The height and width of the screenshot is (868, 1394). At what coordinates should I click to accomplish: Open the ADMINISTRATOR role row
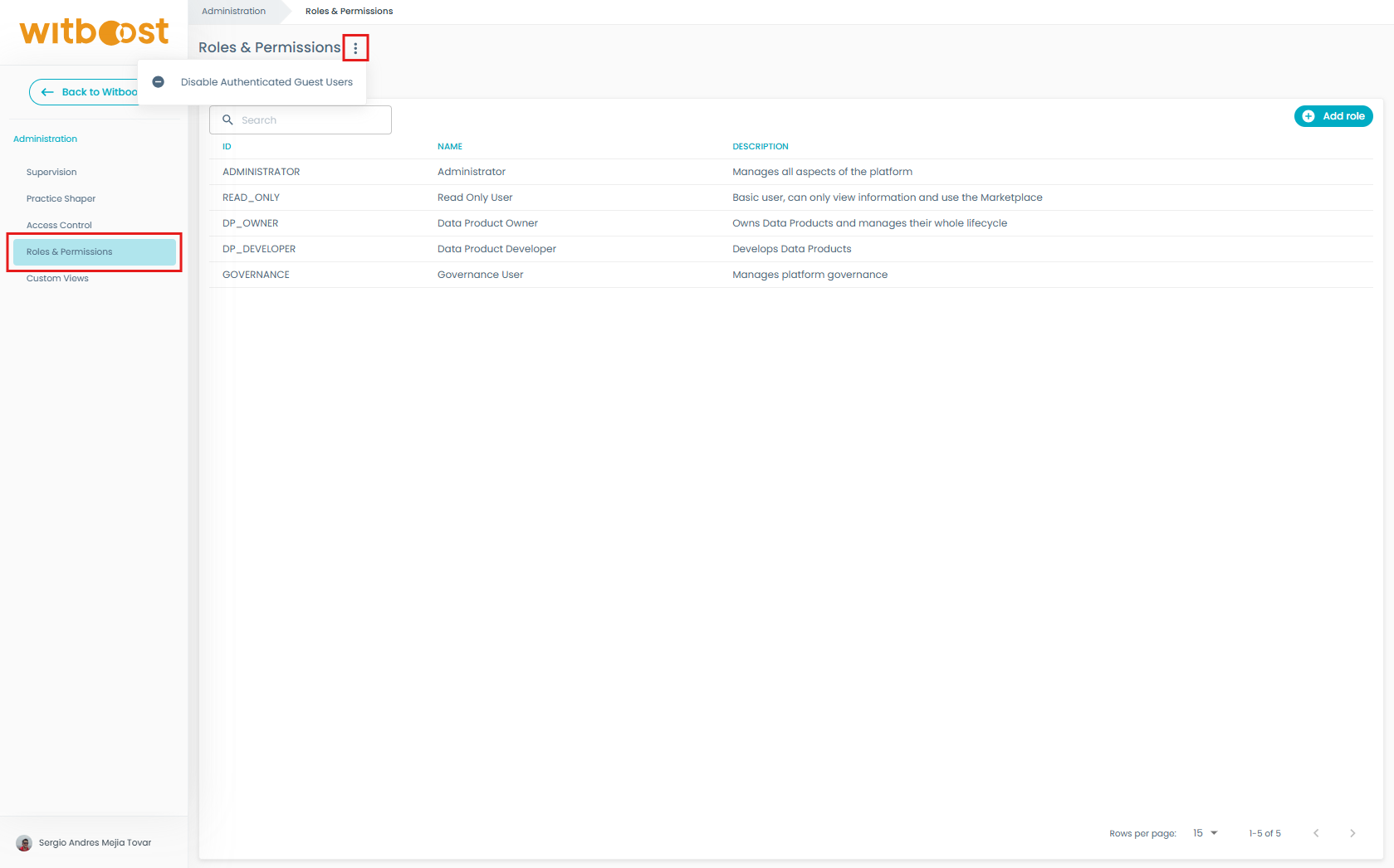(262, 172)
